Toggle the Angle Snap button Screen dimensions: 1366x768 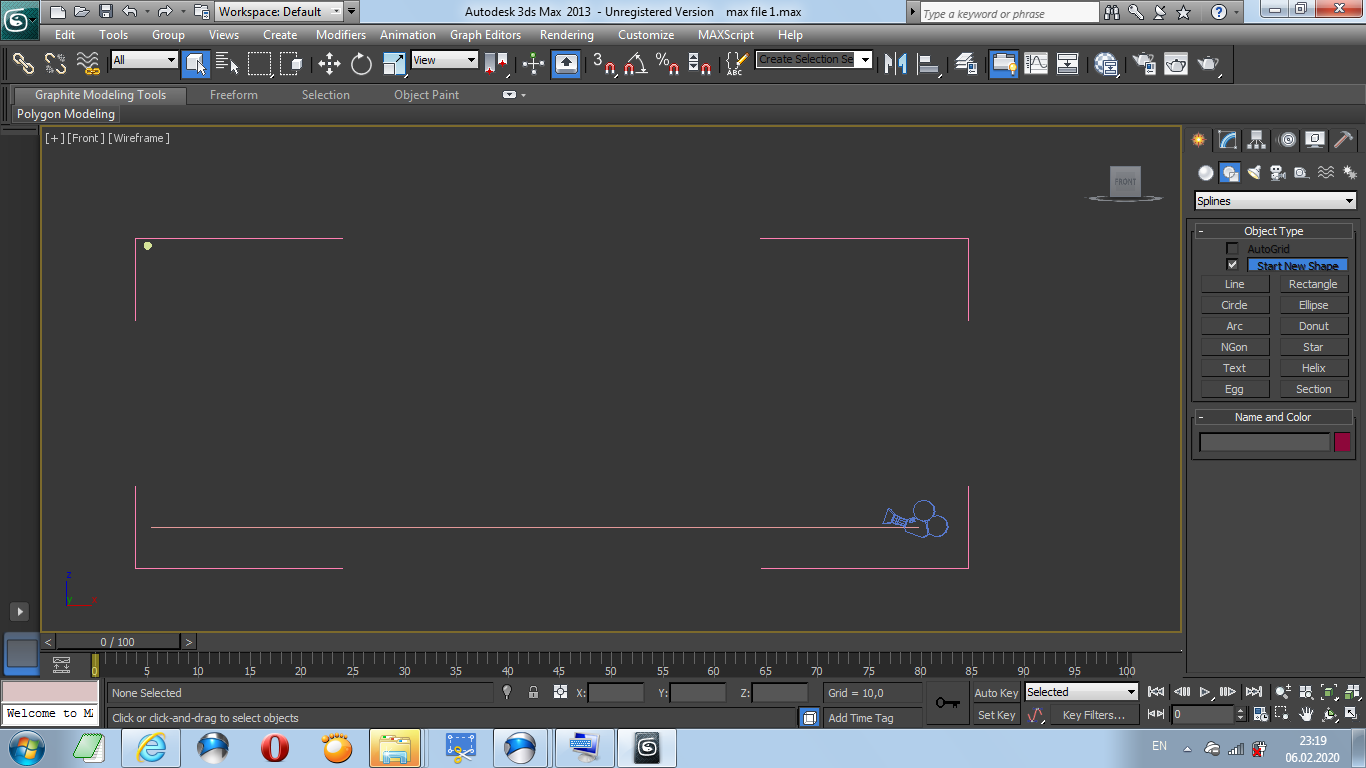(635, 64)
